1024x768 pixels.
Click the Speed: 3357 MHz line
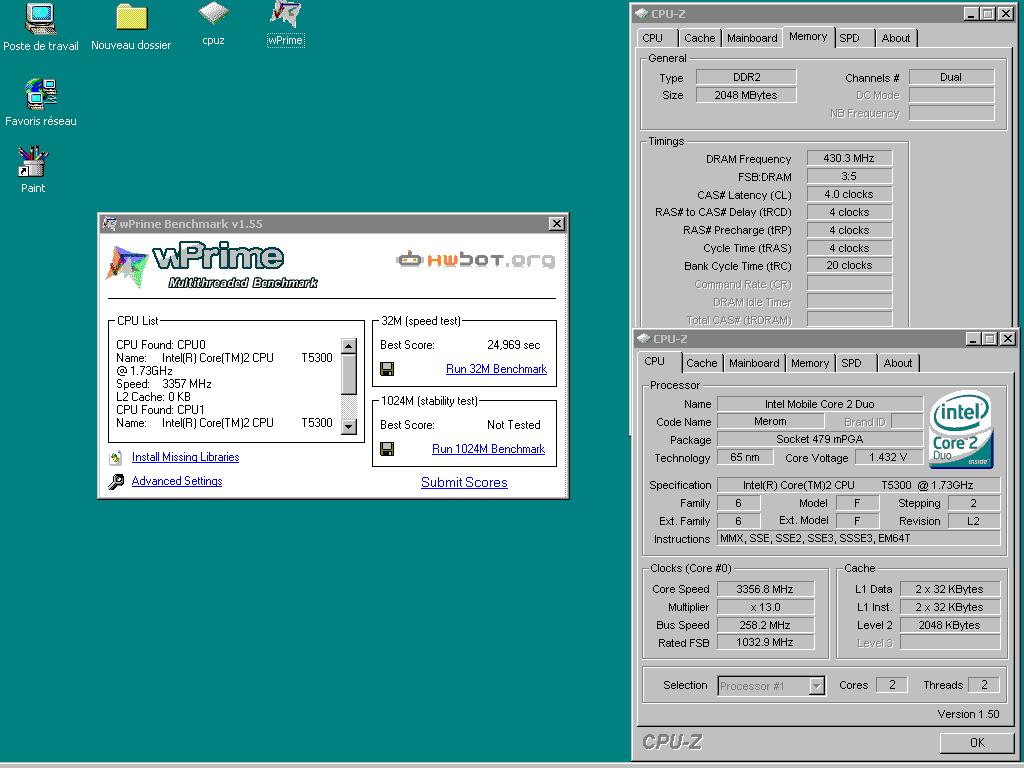(164, 384)
